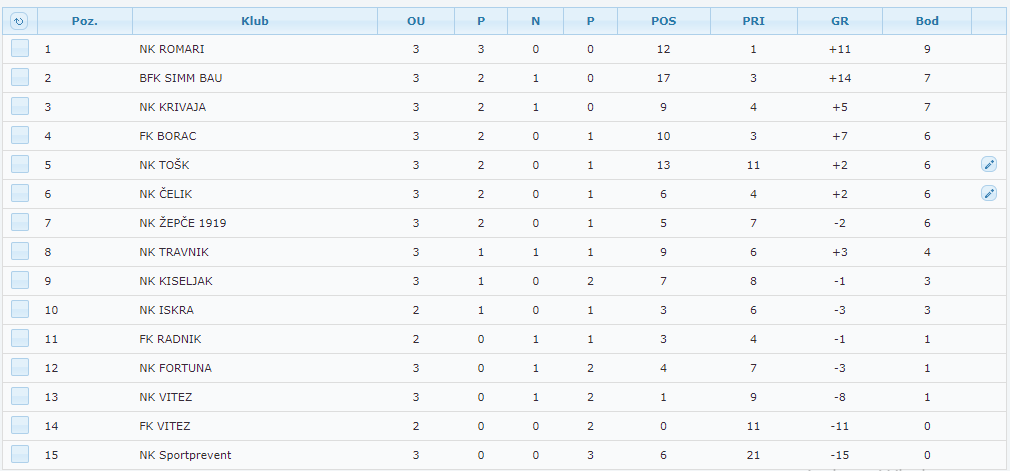The width and height of the screenshot is (1010, 471).
Task: Mark the NK TRAVNIK row checkbox
Action: tap(20, 252)
